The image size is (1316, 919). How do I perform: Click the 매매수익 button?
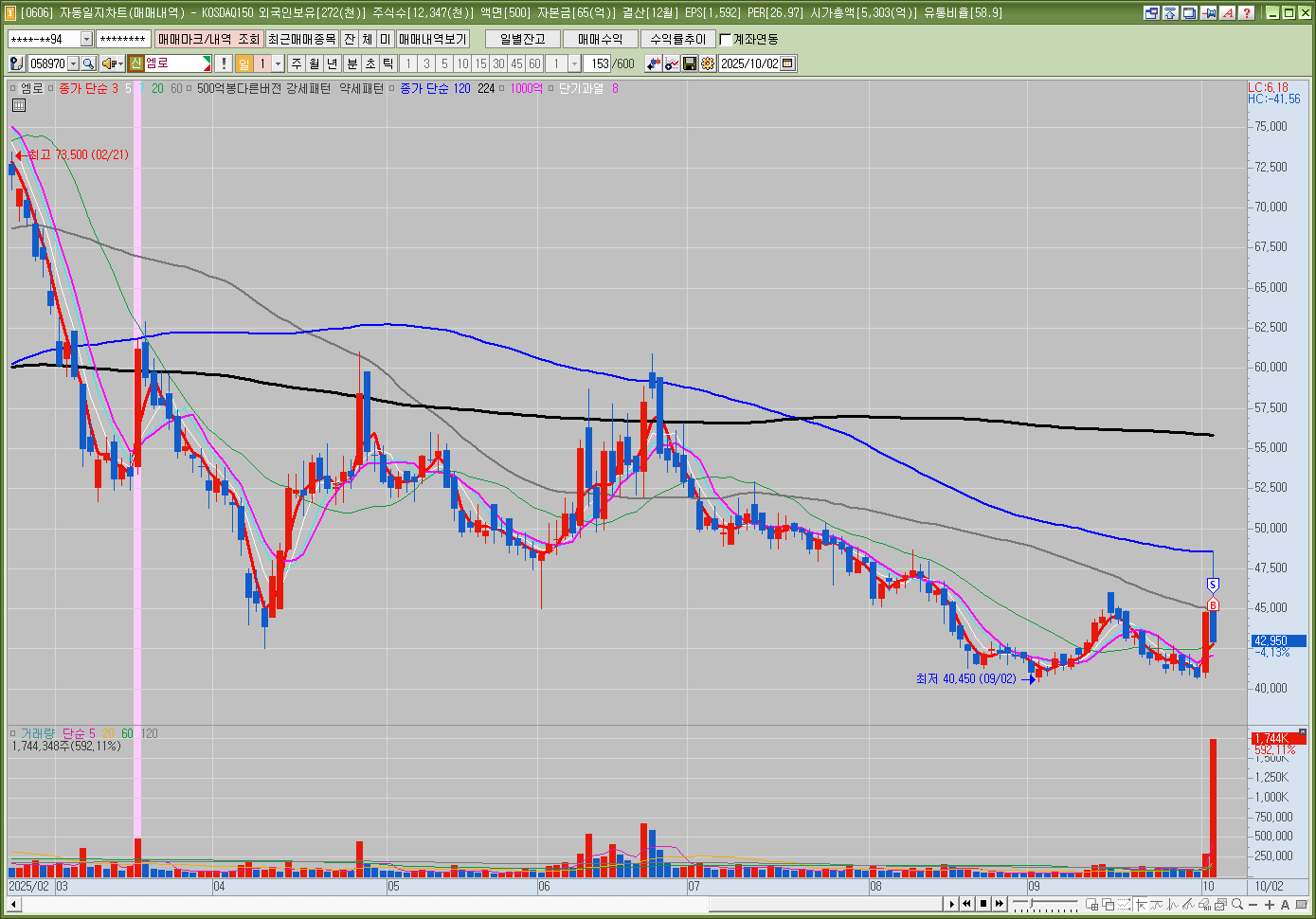pyautogui.click(x=601, y=39)
